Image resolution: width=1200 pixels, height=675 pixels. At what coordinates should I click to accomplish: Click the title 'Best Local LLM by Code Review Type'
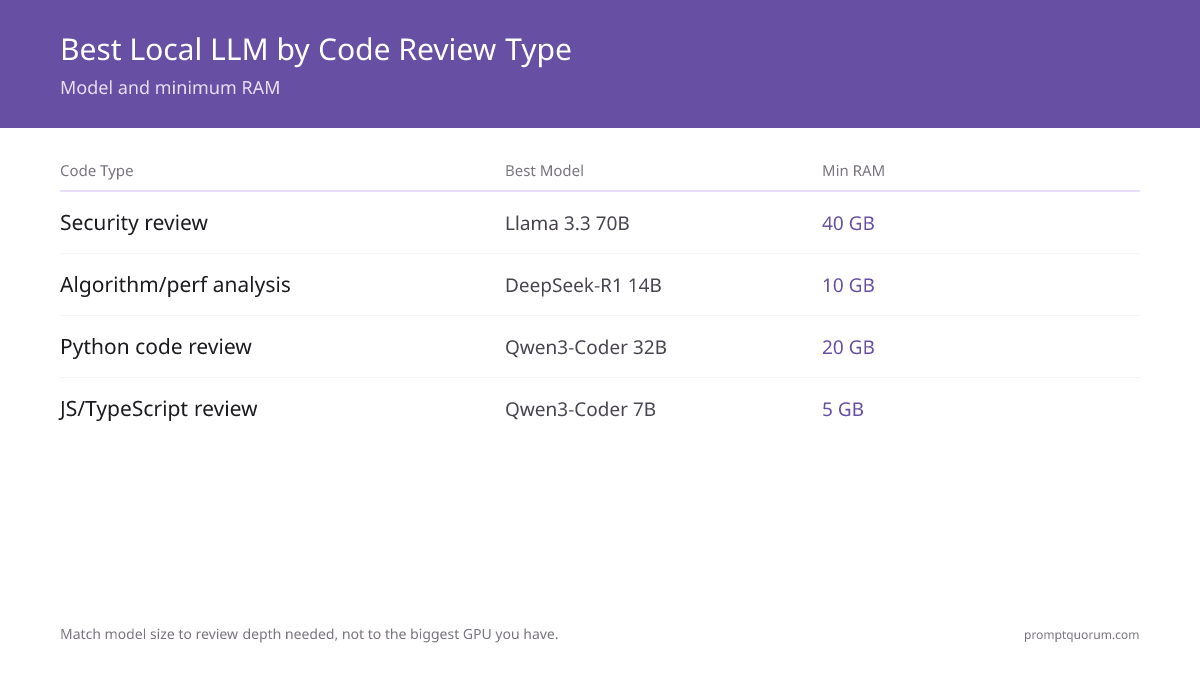tap(316, 50)
